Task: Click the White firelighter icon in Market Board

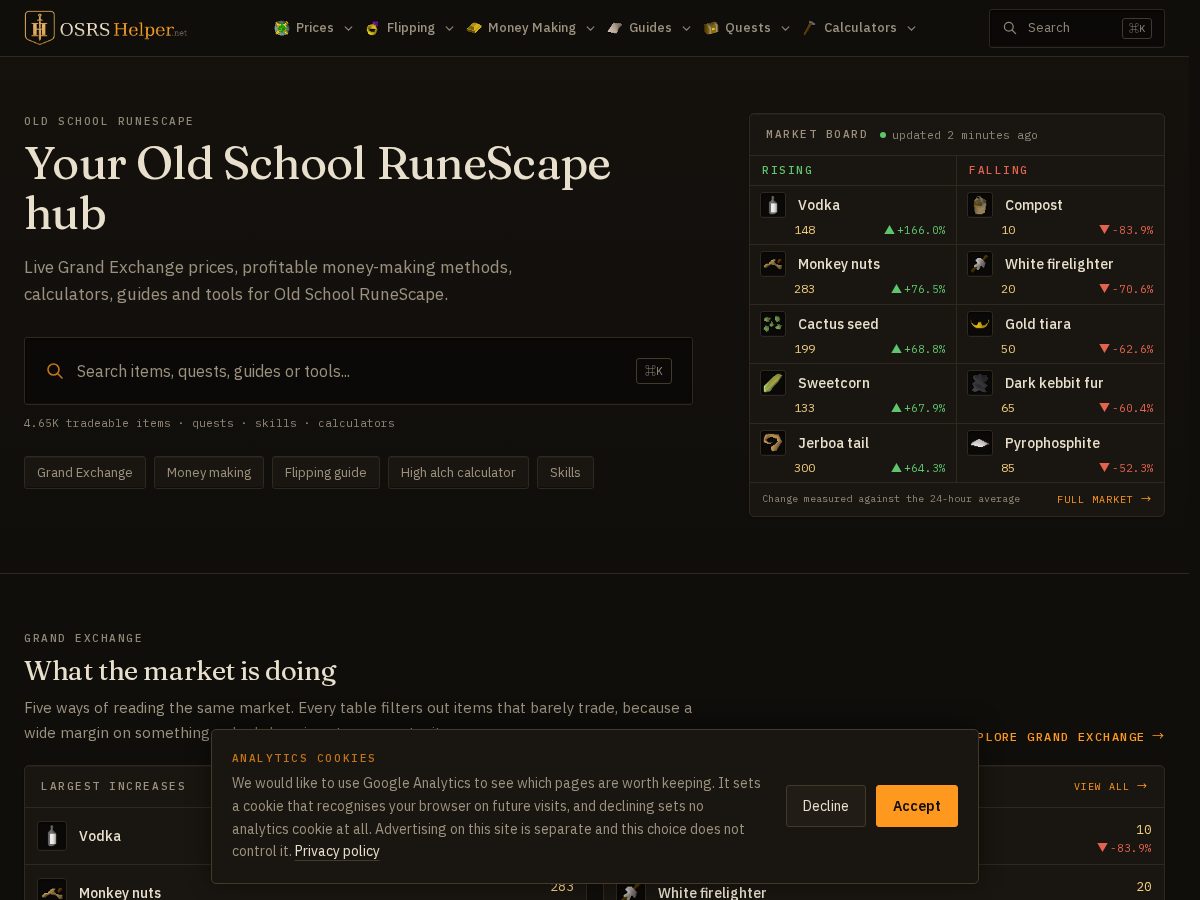Action: coord(980,264)
